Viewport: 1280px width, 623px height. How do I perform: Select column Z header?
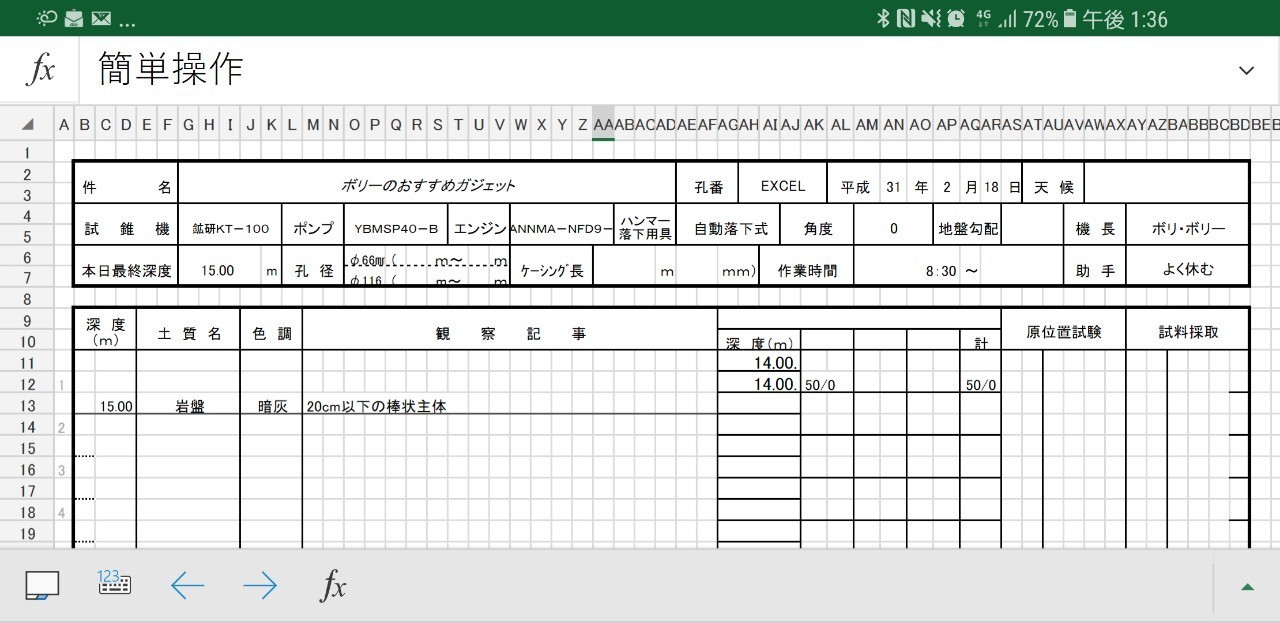[582, 125]
